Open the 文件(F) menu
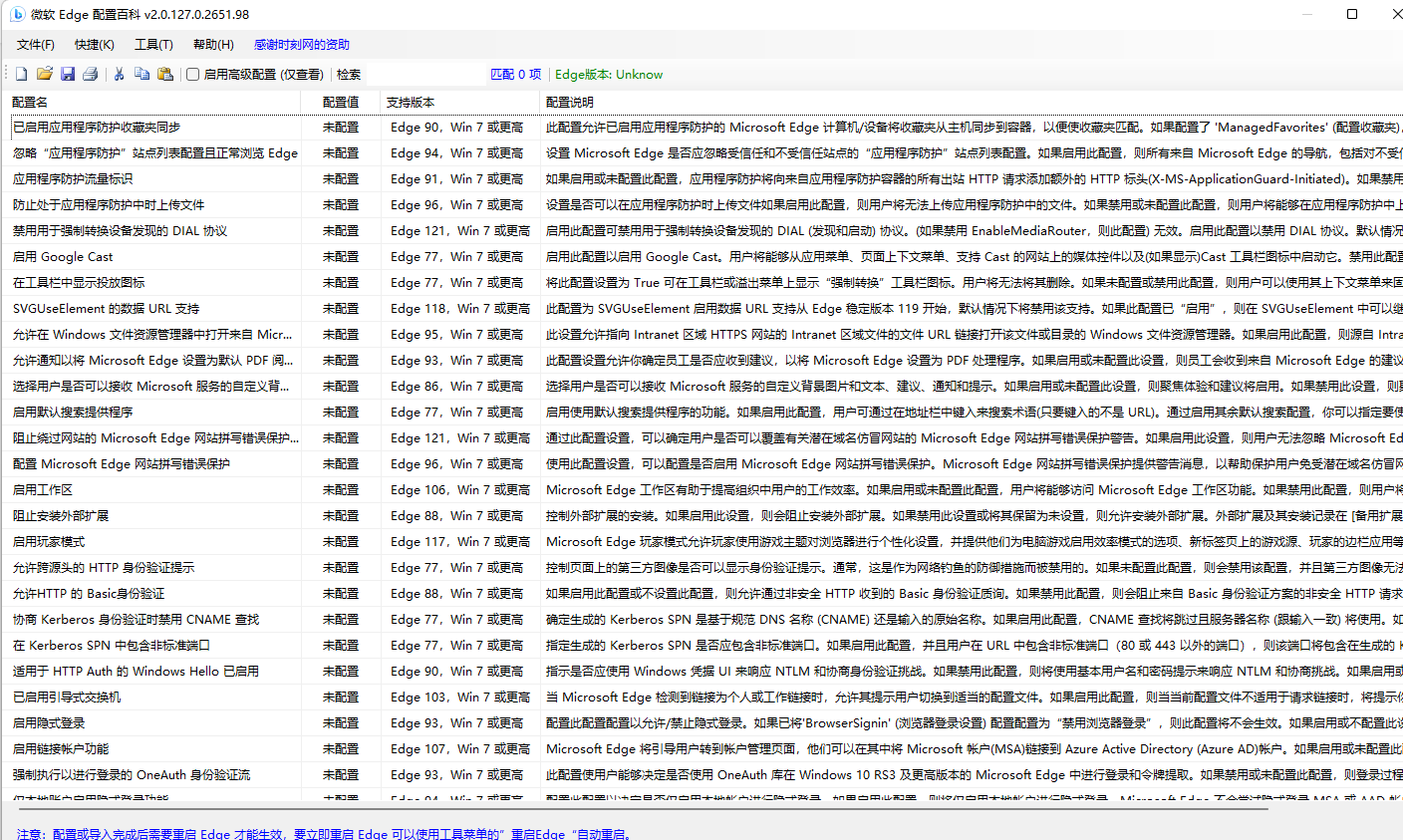Screen dimensions: 1403x840 tap(35, 44)
